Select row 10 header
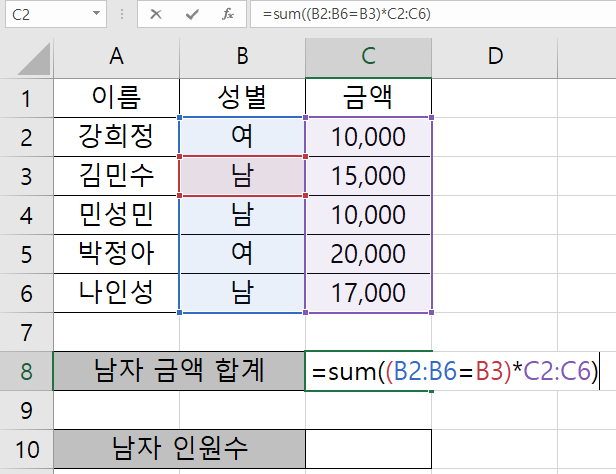 click(x=26, y=449)
